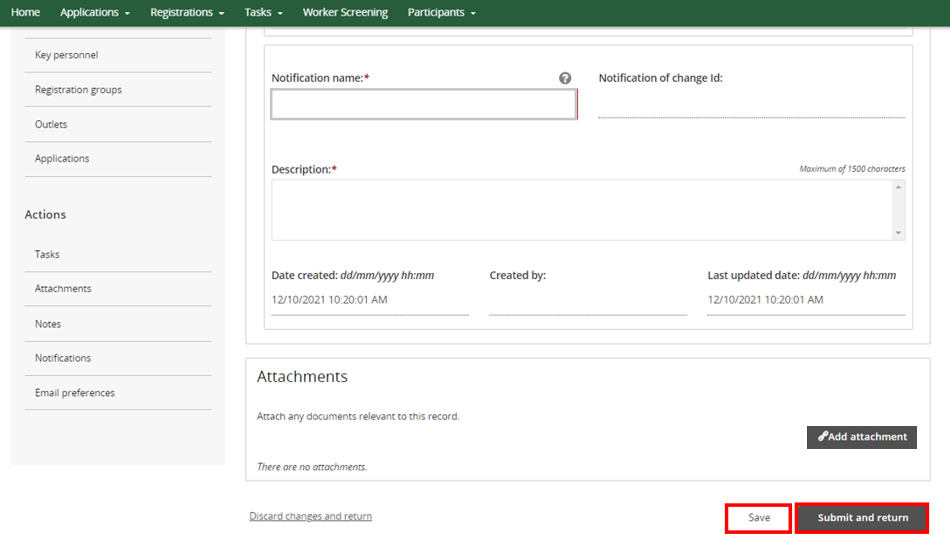Click the Notification name help icon

pos(565,78)
